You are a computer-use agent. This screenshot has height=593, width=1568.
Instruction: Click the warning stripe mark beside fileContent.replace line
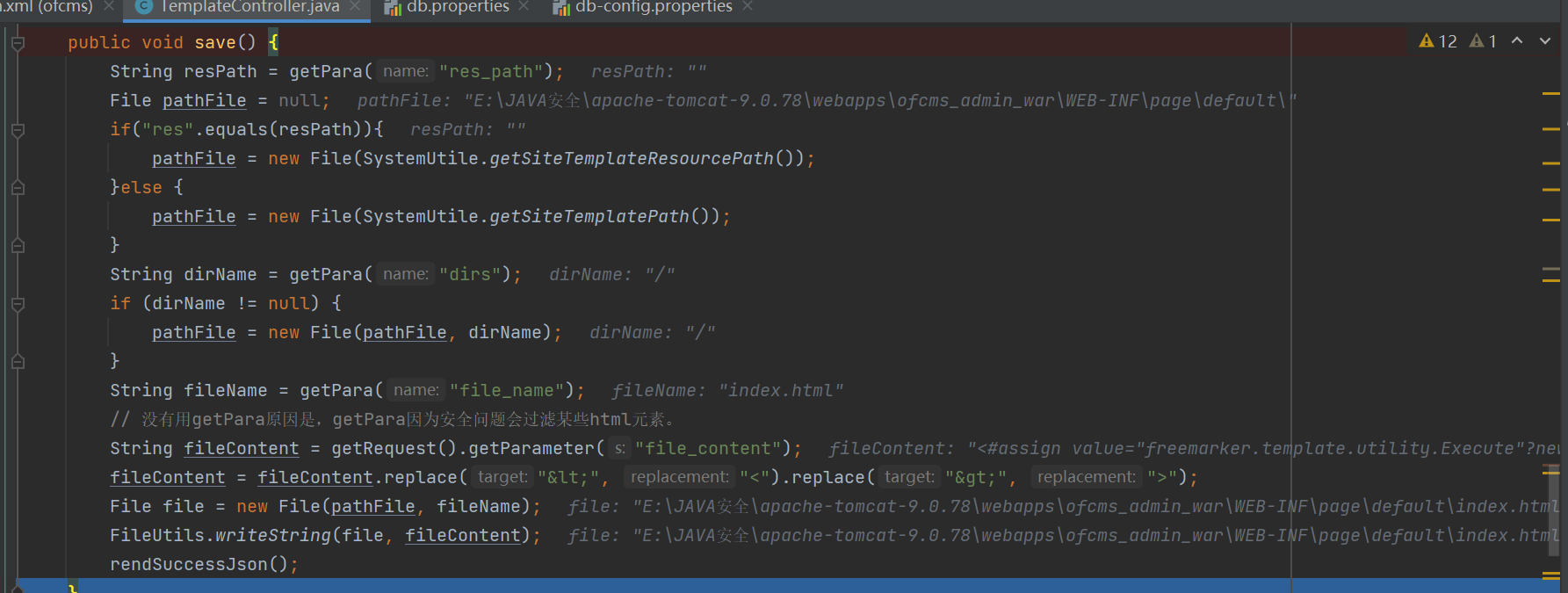(x=1550, y=473)
